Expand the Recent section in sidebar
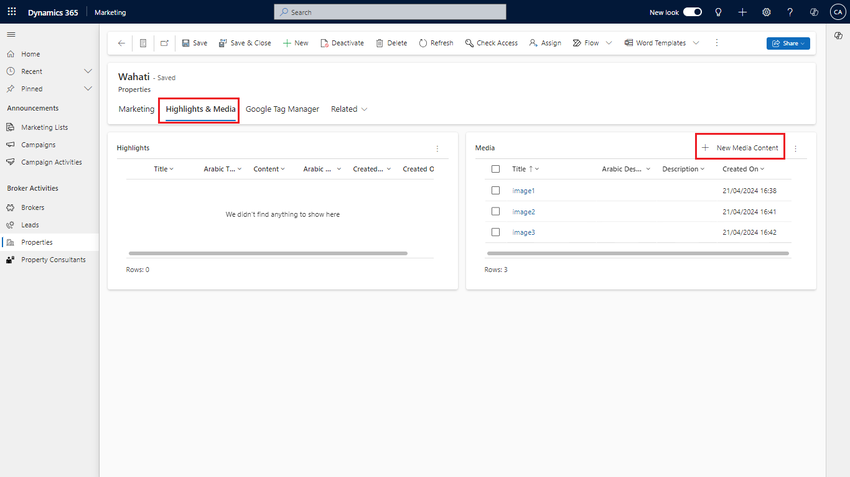Viewport: 850px width, 477px height. point(88,71)
